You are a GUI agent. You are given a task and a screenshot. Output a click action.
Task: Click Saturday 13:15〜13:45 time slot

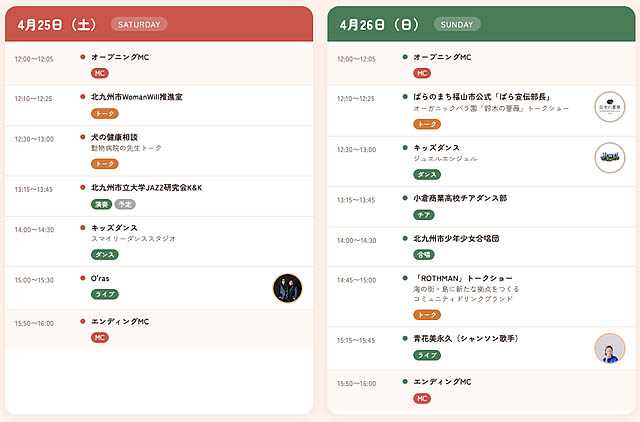pos(33,189)
